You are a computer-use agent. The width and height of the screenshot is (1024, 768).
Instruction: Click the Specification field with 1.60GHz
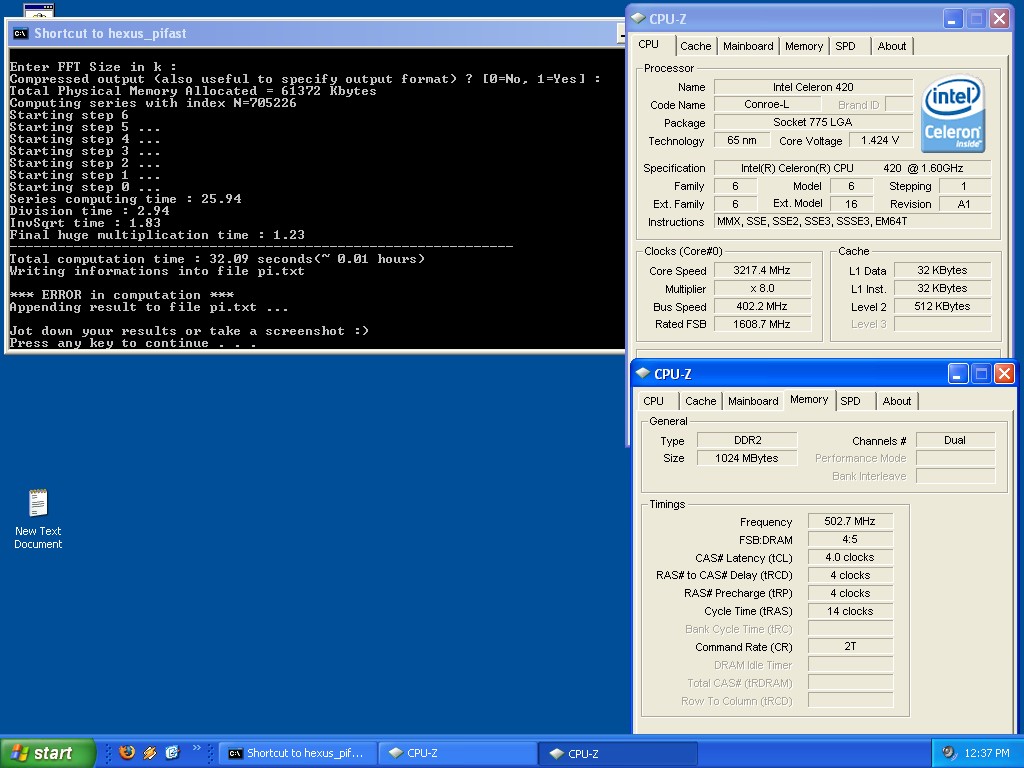[852, 168]
